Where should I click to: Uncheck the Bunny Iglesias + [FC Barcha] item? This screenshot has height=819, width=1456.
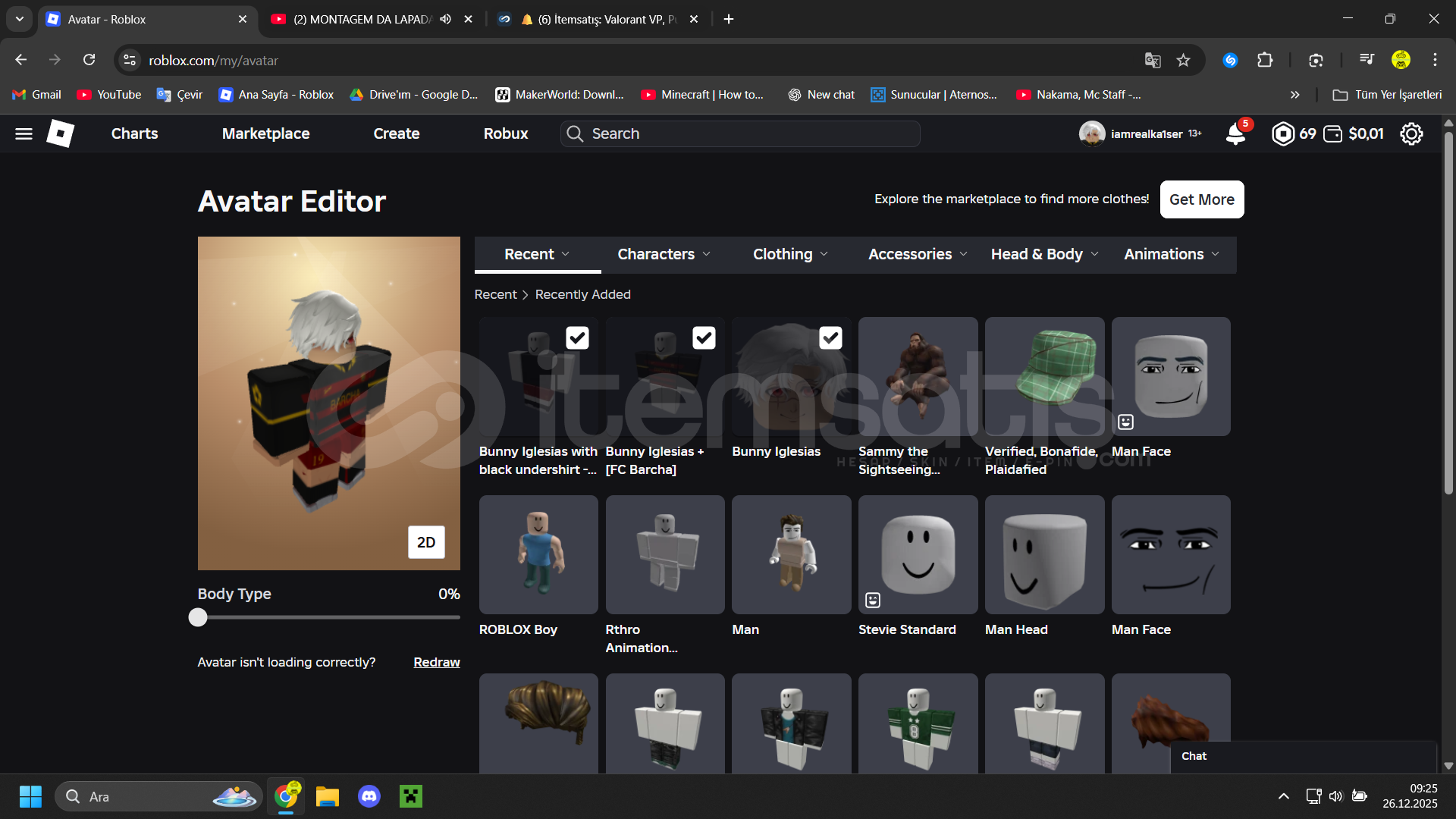click(x=704, y=338)
